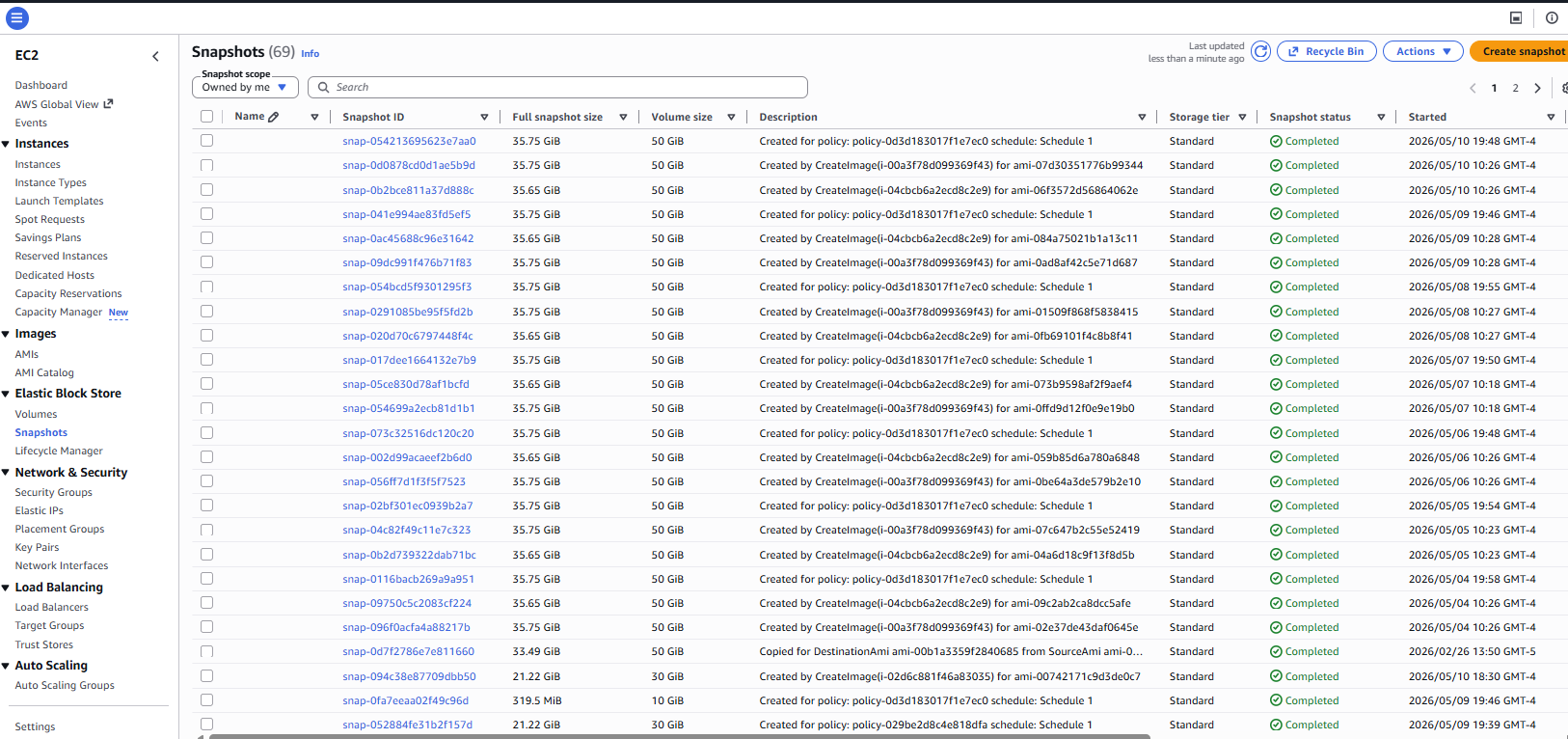This screenshot has width=1568, height=739.
Task: Sort by Snapshot ID column arrow
Action: click(x=484, y=117)
